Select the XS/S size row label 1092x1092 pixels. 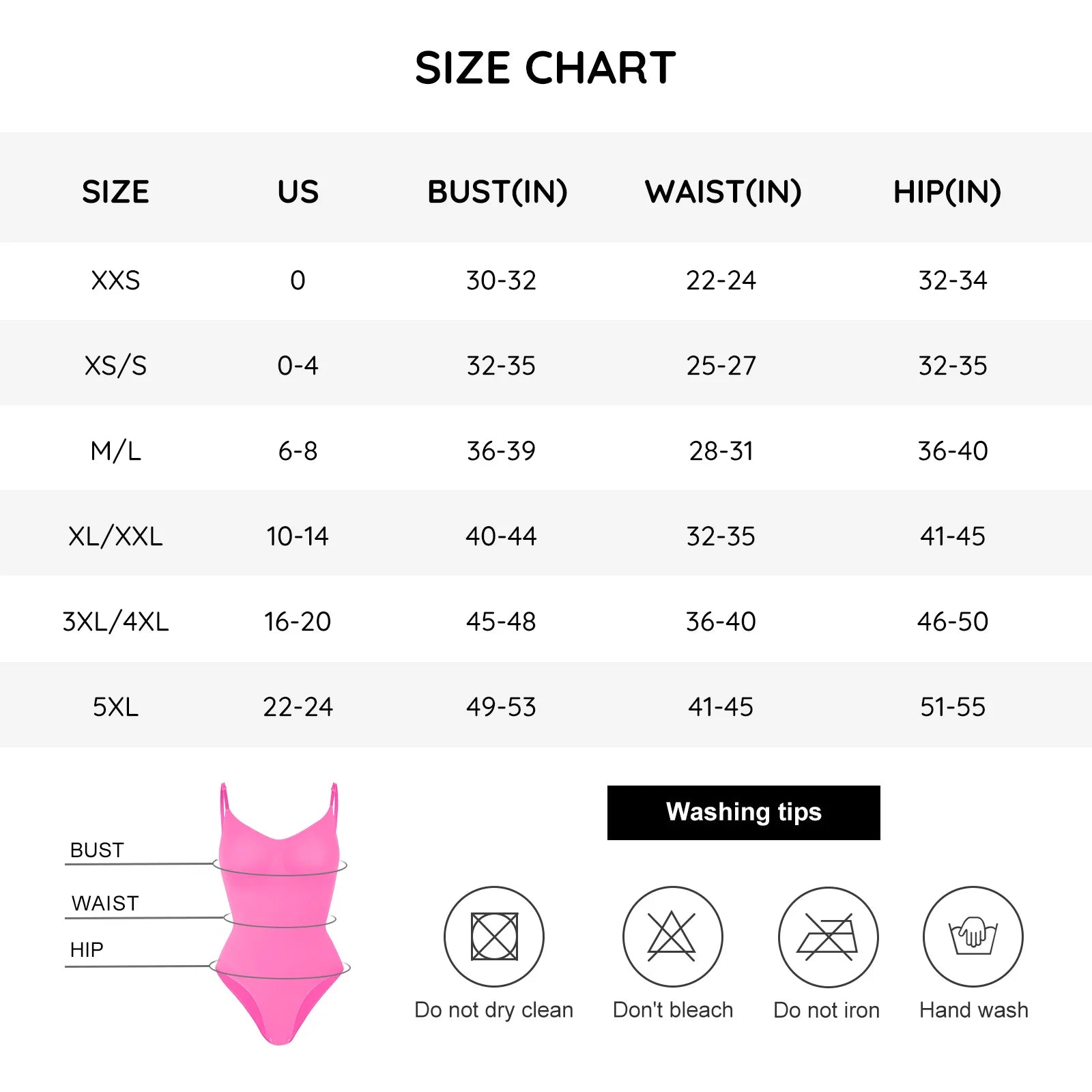[x=115, y=366]
